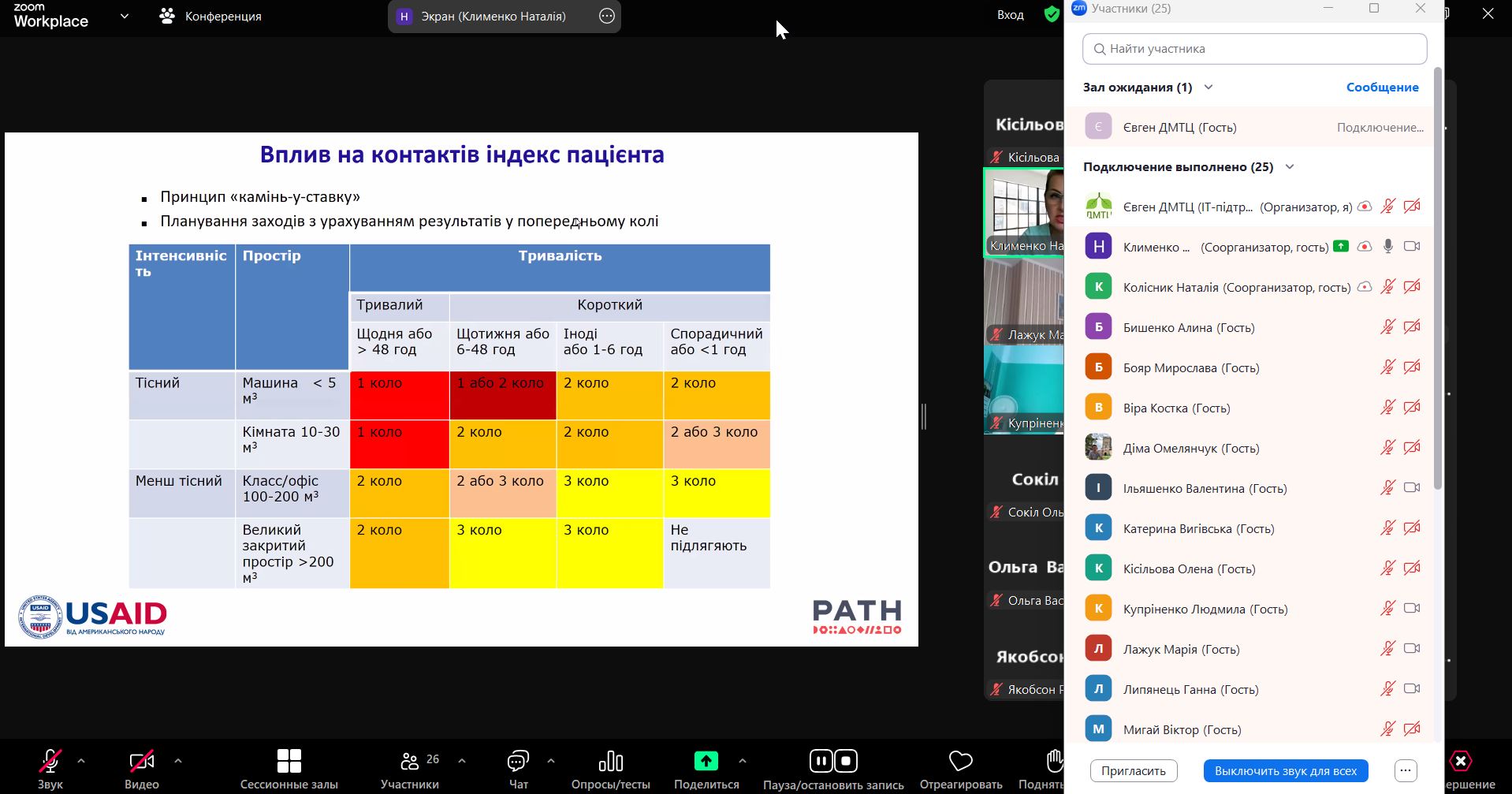Open Отреагировать reactions heart icon
The height and width of the screenshot is (794, 1512).
point(960,762)
